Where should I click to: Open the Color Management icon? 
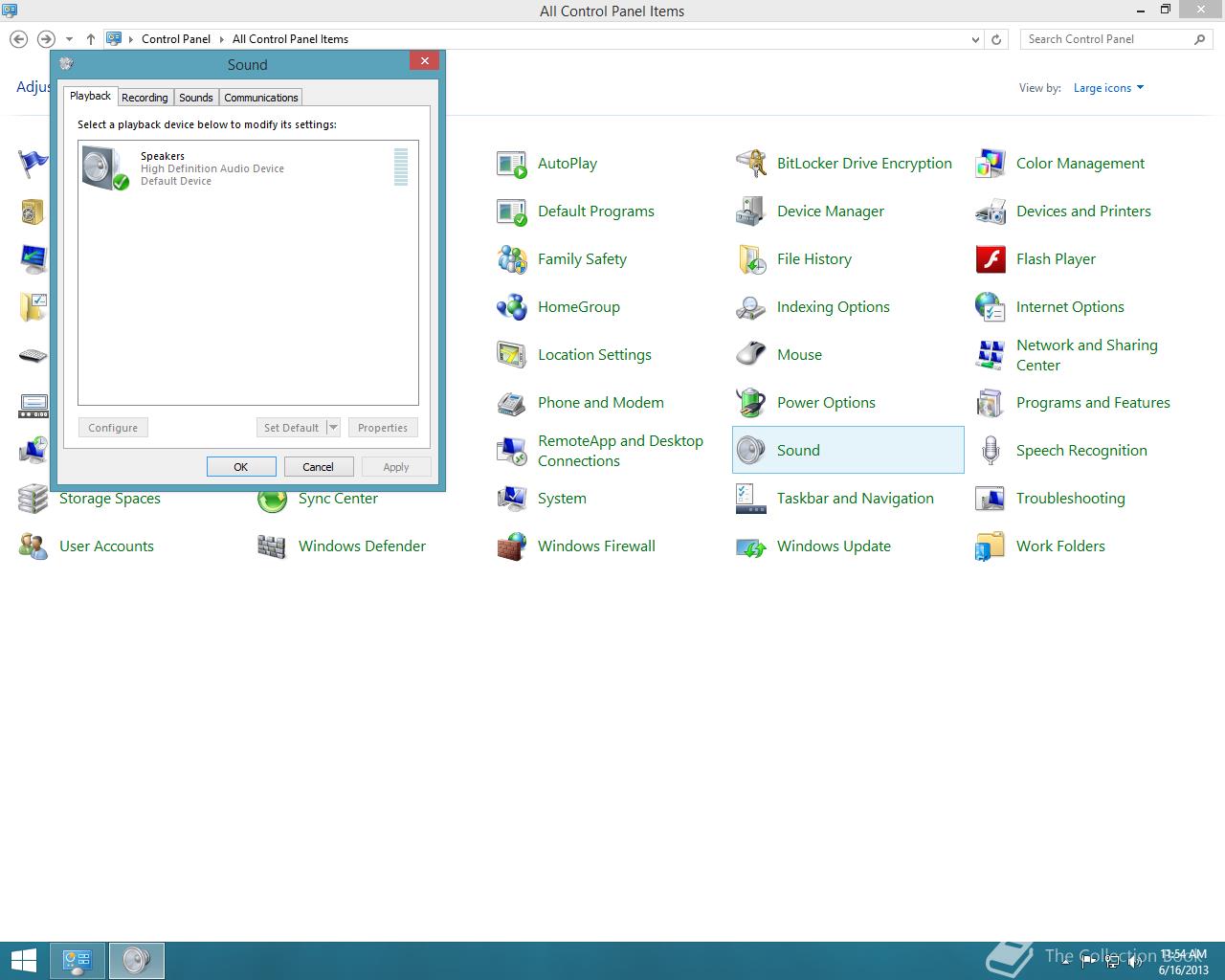point(991,164)
